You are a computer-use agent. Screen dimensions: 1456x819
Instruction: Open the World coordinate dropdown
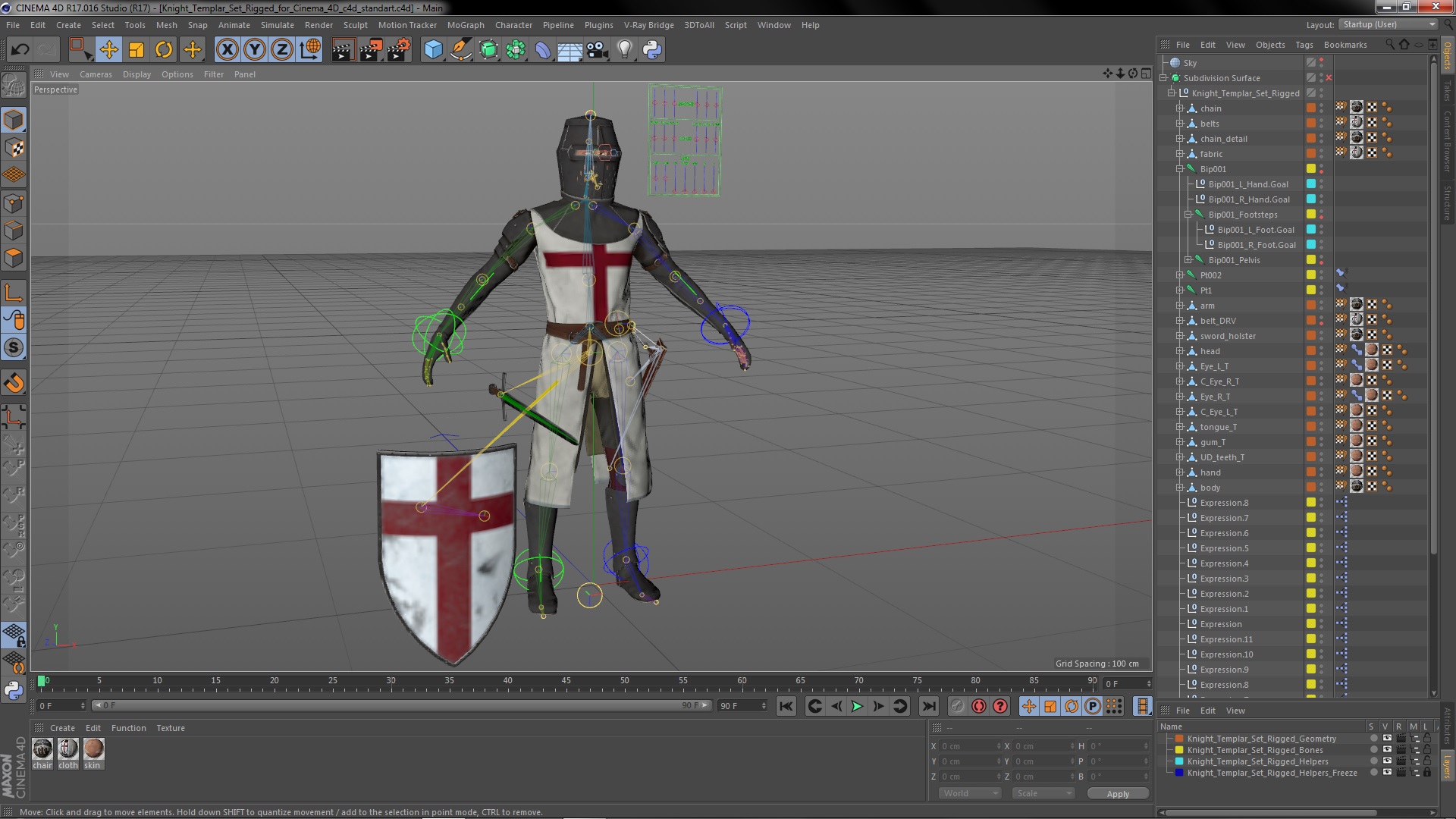coord(970,793)
